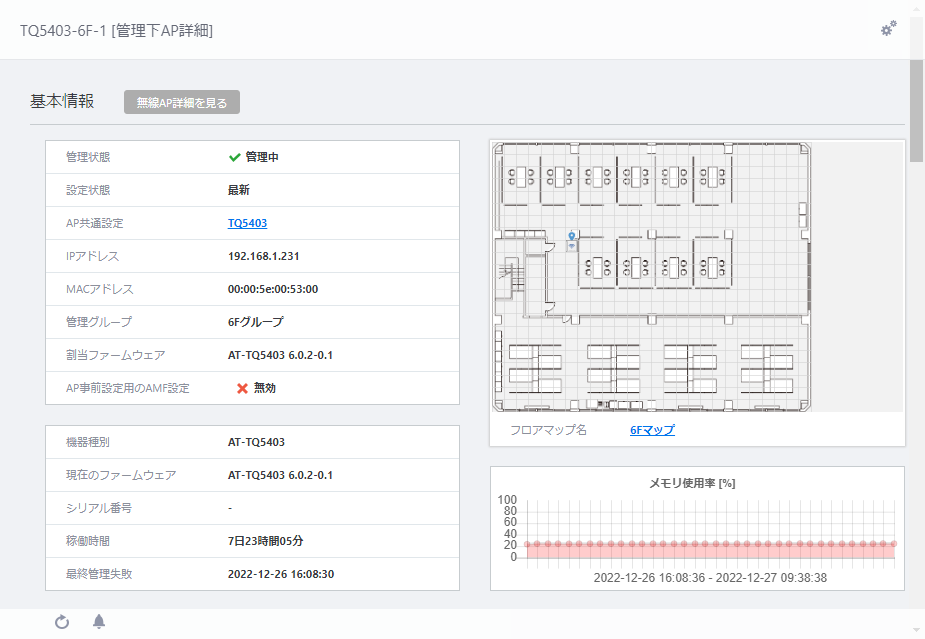Open the settings gears icon
925x639 pixels.
[x=888, y=28]
